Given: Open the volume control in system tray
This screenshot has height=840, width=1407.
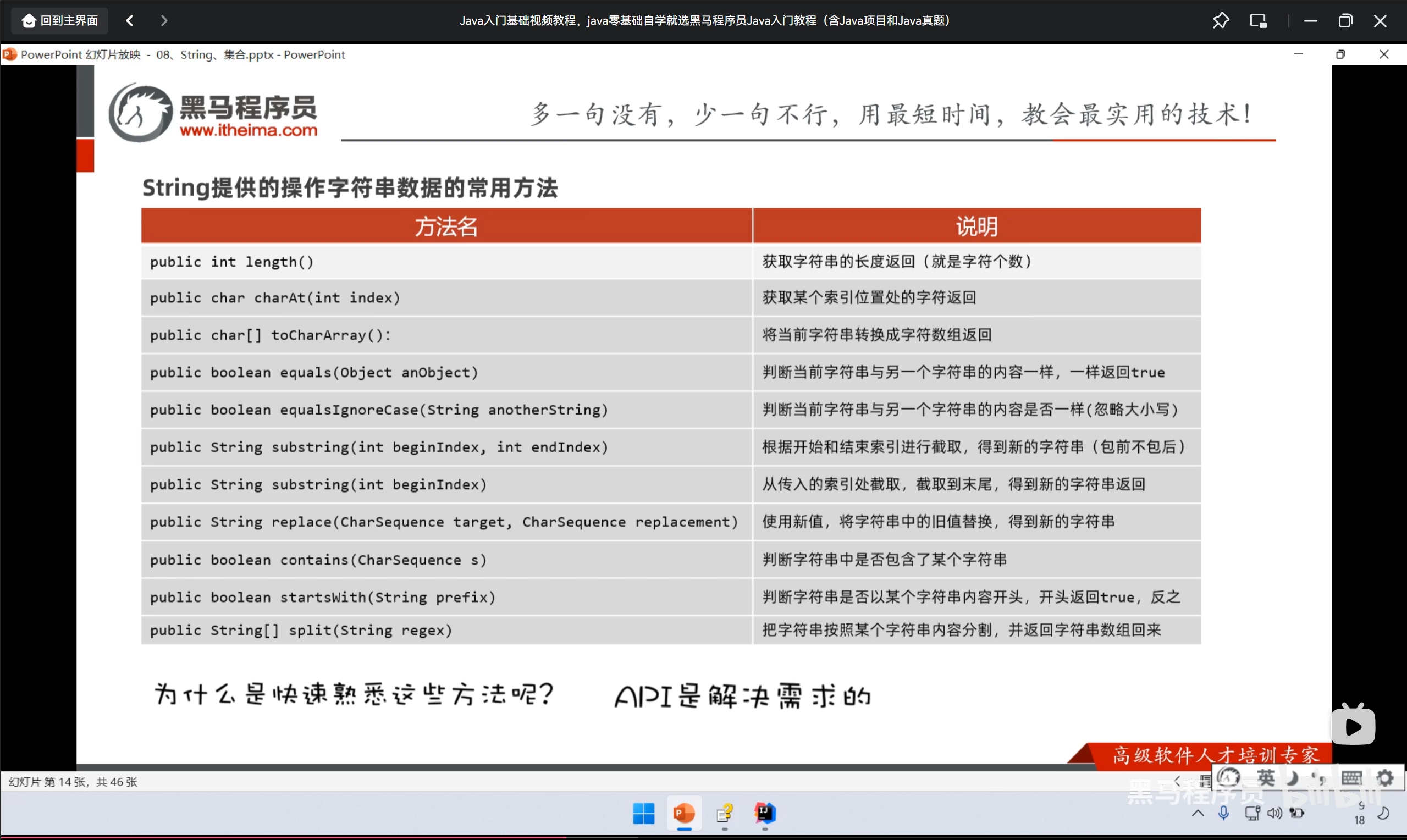Looking at the screenshot, I should pos(1274,814).
